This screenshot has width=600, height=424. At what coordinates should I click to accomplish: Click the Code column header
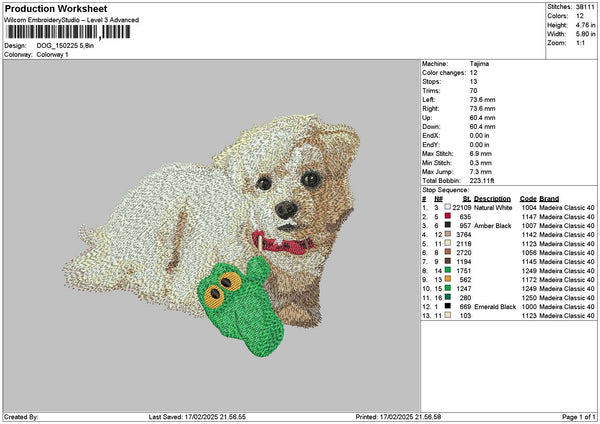pyautogui.click(x=528, y=199)
